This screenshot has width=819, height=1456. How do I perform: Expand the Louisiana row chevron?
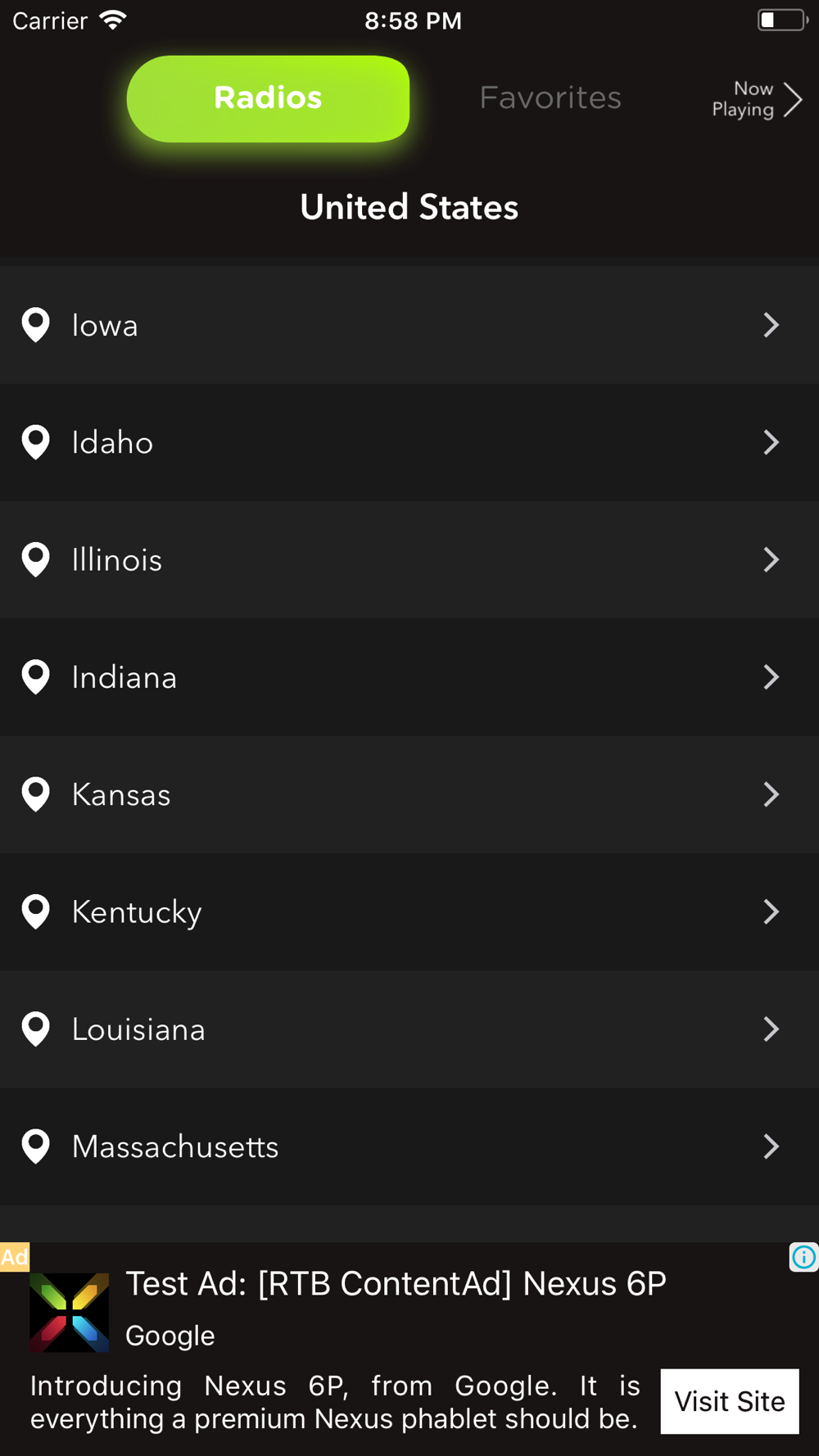click(771, 1029)
